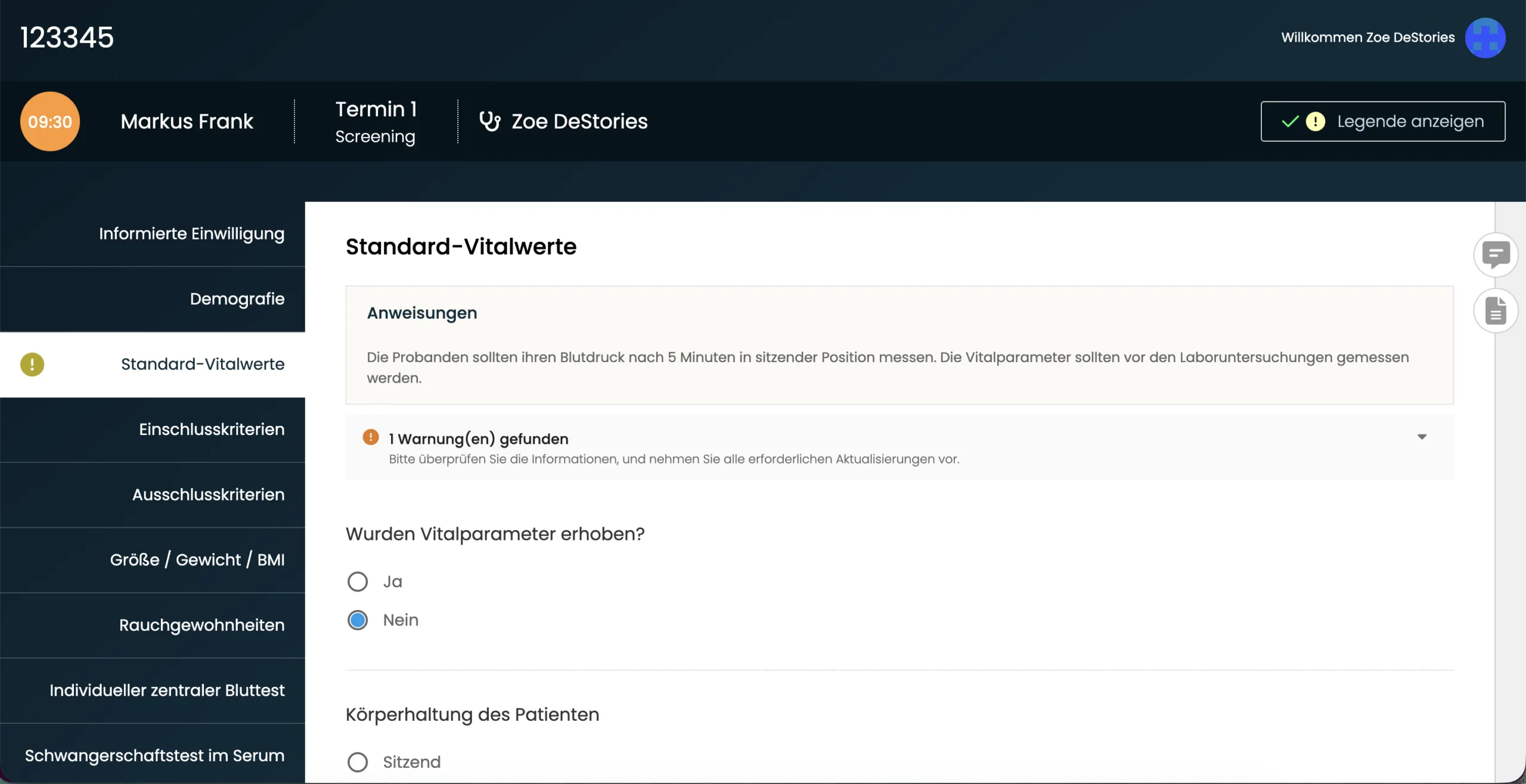
Task: Expand the warnings dropdown arrow
Action: 1422,437
